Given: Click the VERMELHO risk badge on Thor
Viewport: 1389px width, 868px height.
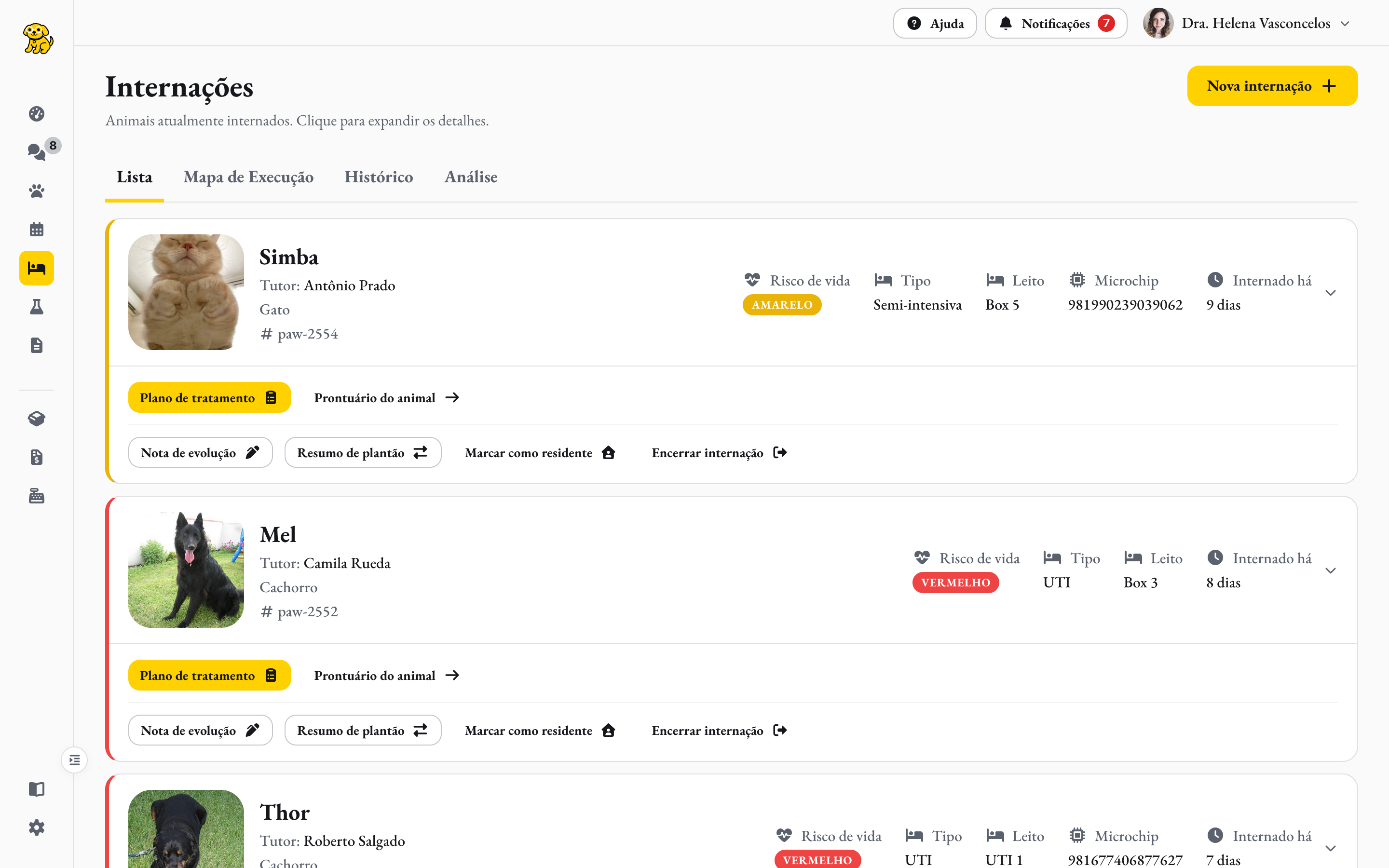Looking at the screenshot, I should coord(817,860).
